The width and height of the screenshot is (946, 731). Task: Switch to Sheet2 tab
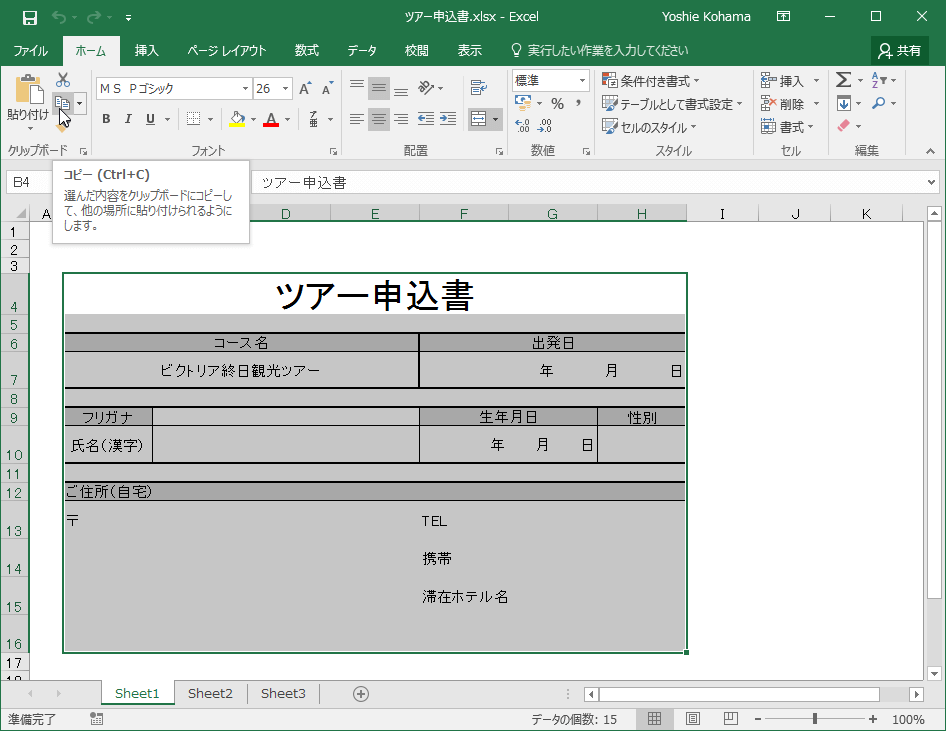pyautogui.click(x=210, y=694)
